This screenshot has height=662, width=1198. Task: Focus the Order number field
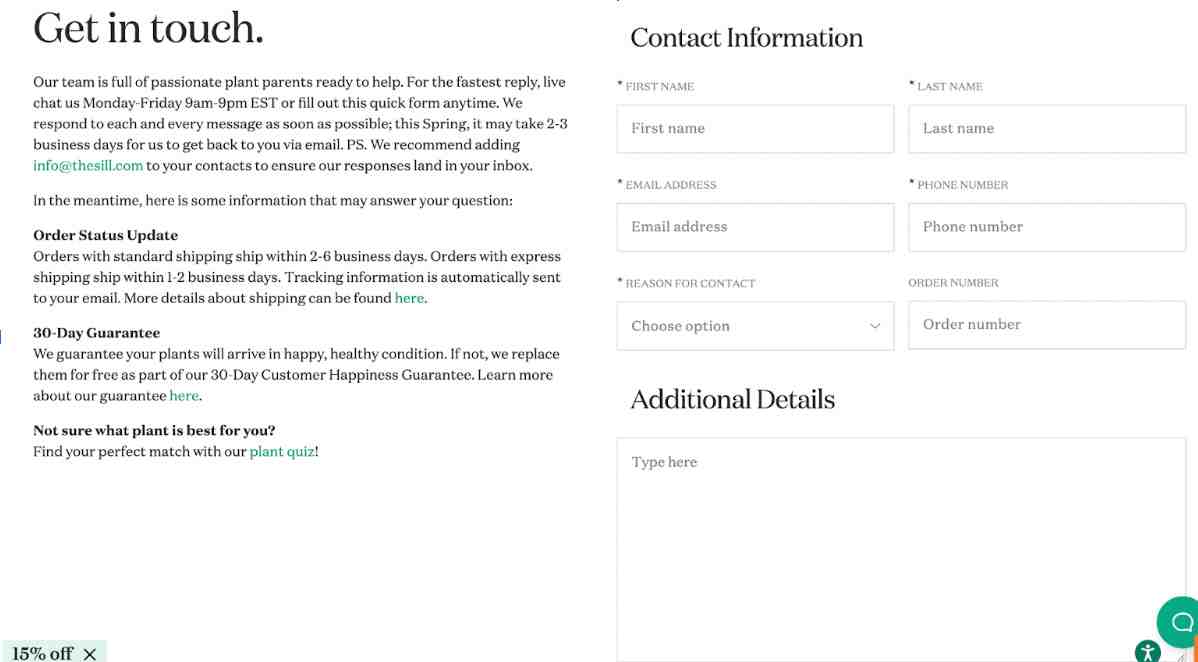(x=1046, y=325)
